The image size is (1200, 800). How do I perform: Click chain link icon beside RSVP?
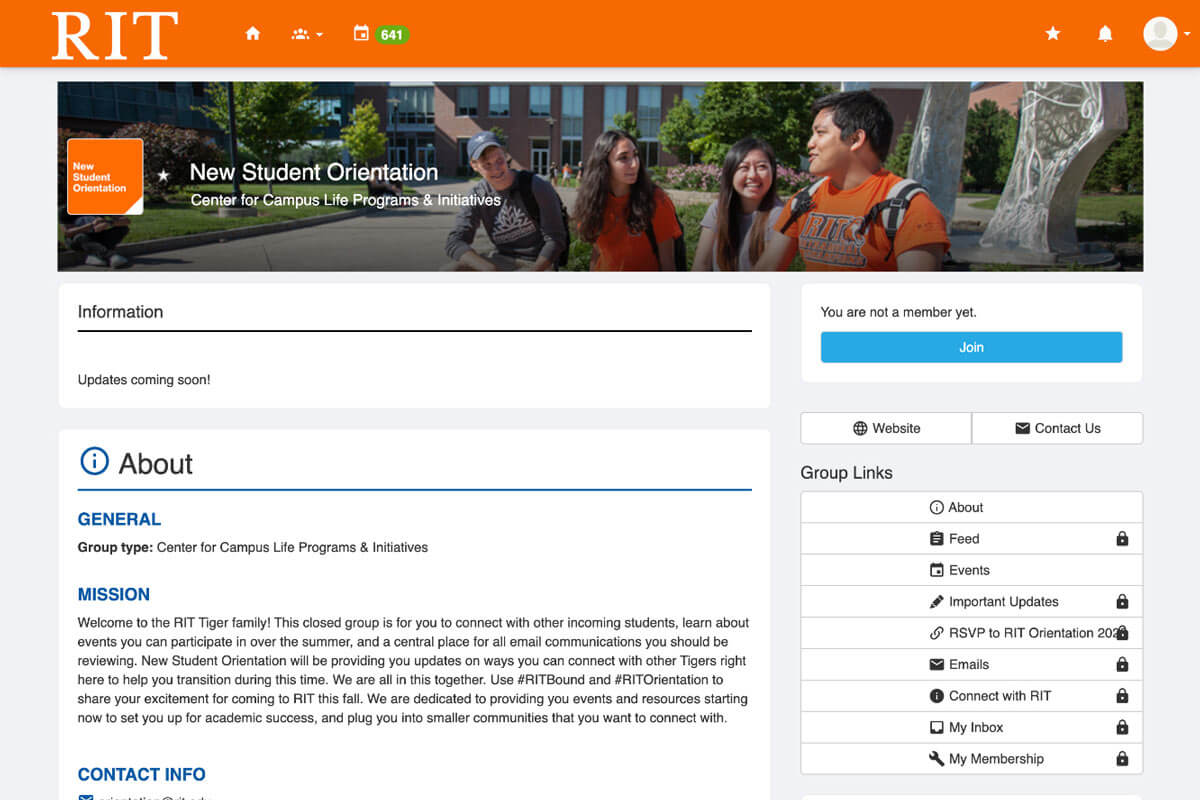click(937, 633)
